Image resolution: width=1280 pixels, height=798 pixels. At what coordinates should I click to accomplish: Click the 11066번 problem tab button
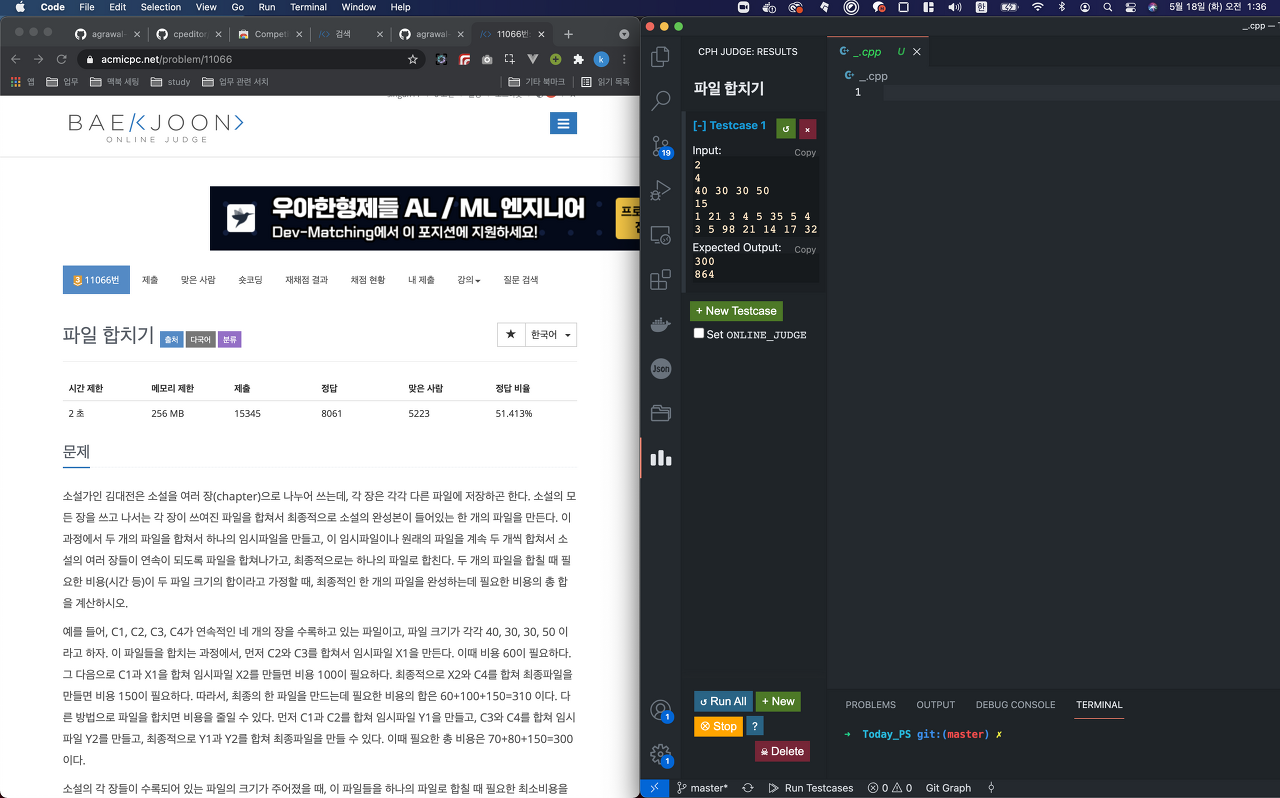point(96,280)
